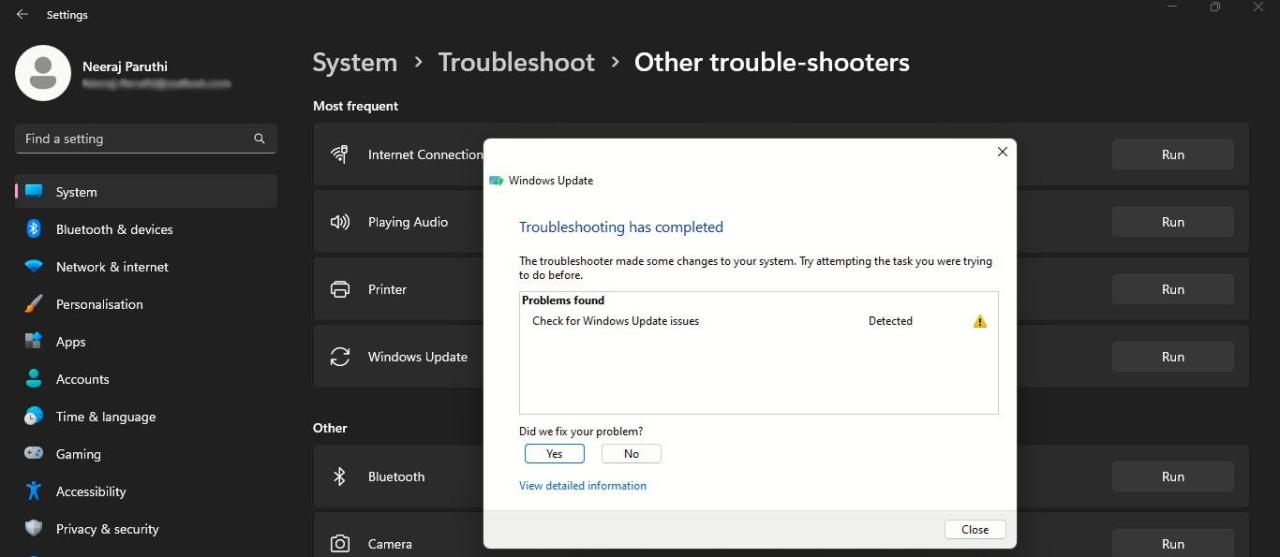Click the Camera troubleshooter icon
The image size is (1280, 557).
tap(340, 544)
